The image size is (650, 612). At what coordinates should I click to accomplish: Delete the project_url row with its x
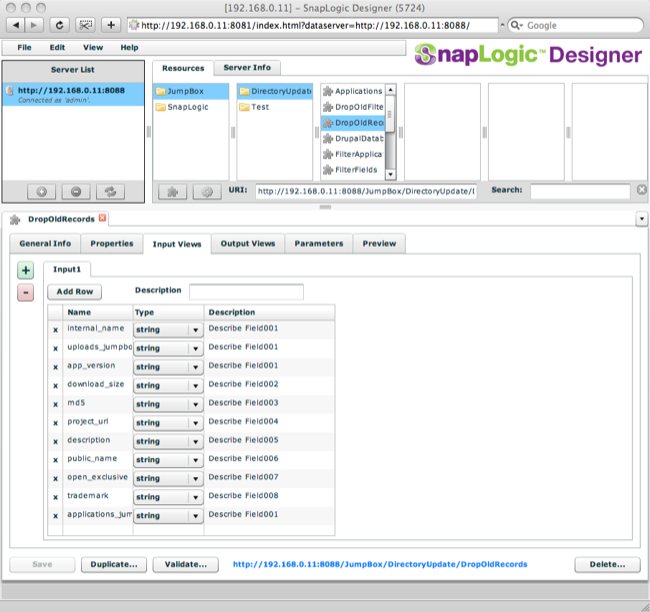tap(55, 423)
